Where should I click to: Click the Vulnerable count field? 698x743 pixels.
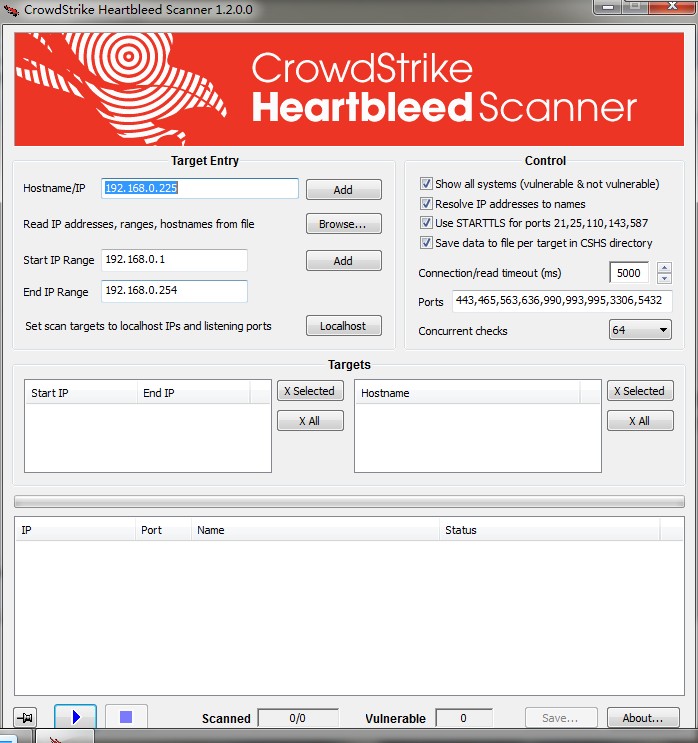click(464, 718)
